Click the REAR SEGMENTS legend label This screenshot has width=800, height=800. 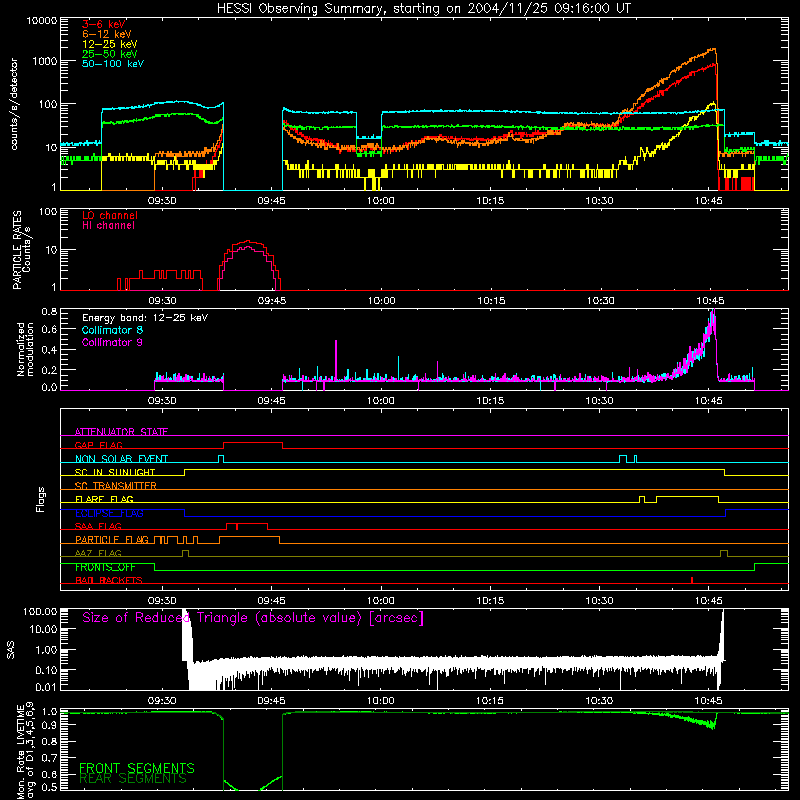pyautogui.click(x=133, y=778)
